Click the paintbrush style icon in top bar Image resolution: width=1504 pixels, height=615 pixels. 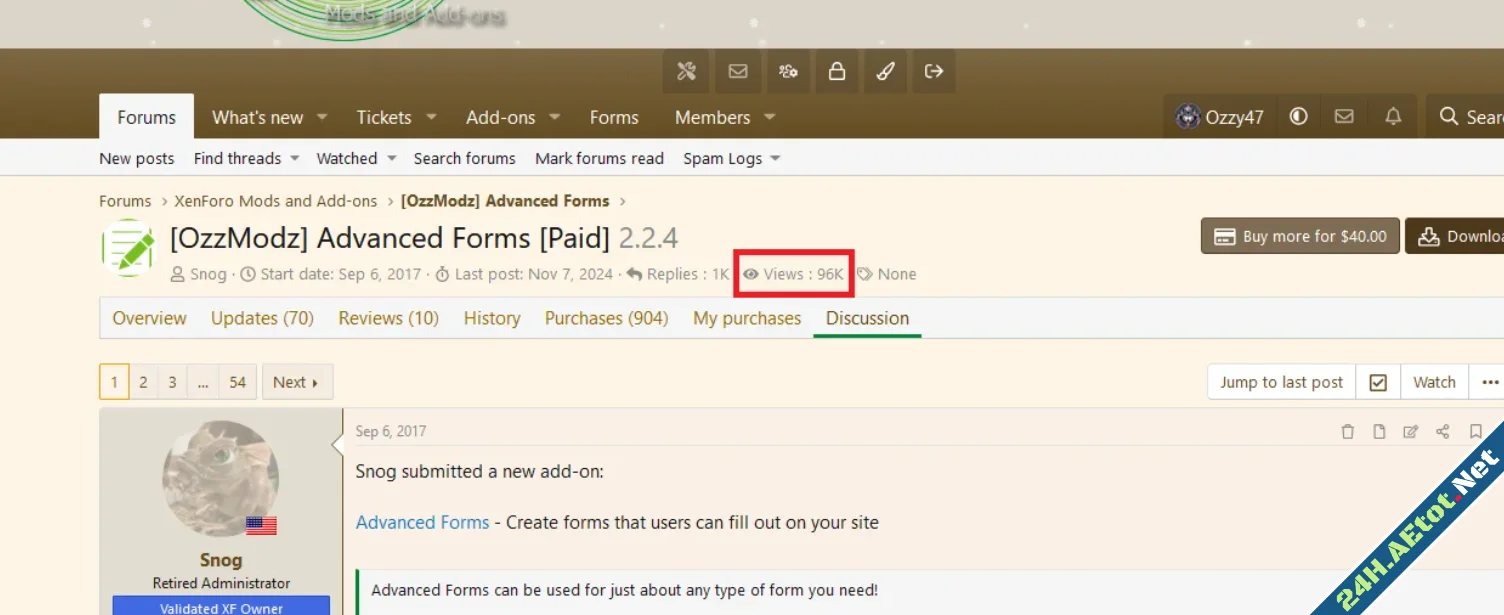point(885,71)
